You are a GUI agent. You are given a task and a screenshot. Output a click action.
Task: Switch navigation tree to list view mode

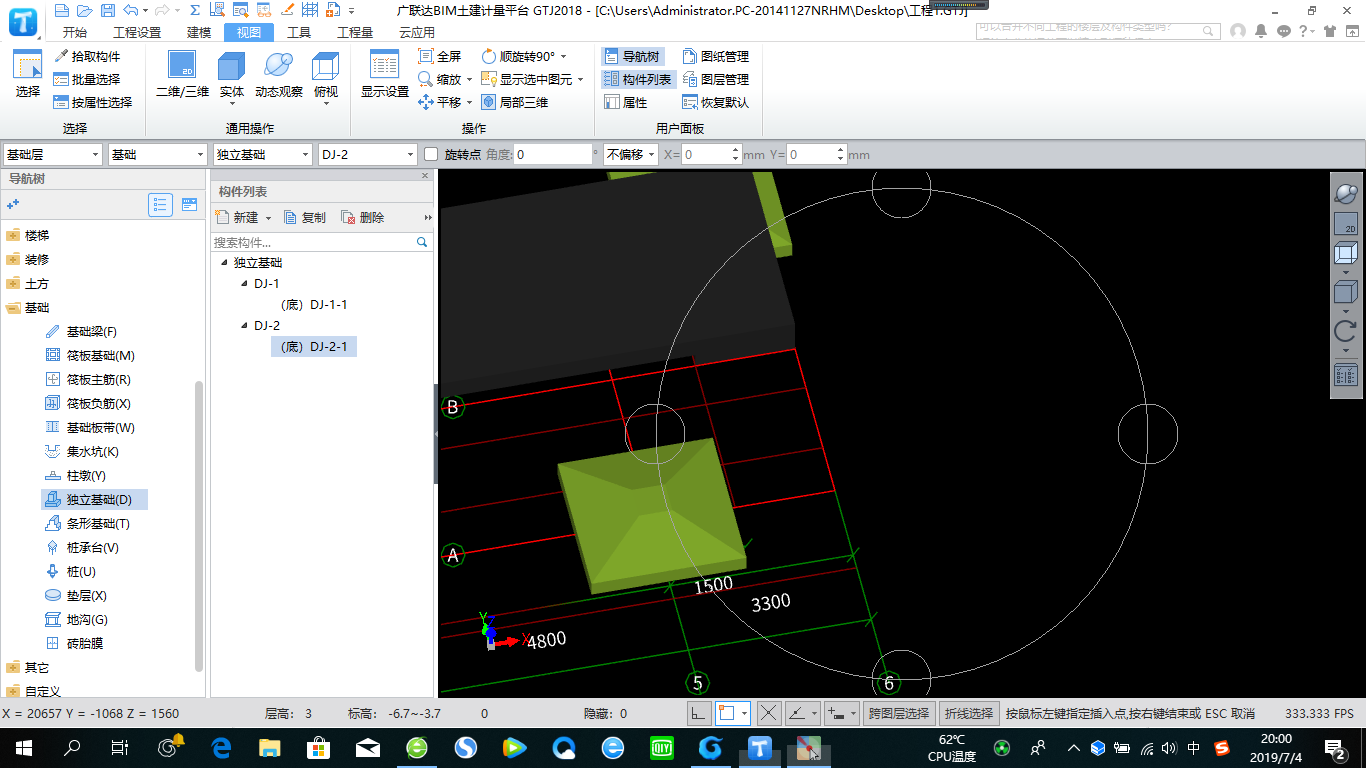click(160, 204)
